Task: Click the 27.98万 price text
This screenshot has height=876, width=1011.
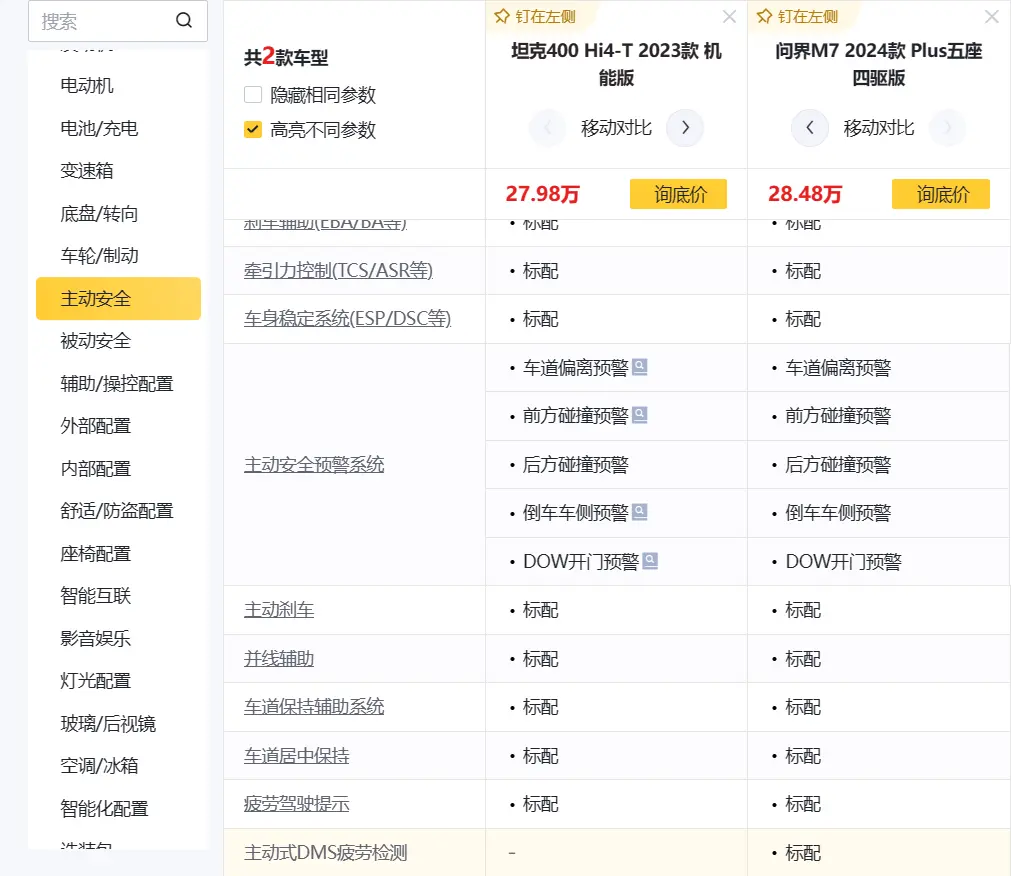Action: [542, 194]
